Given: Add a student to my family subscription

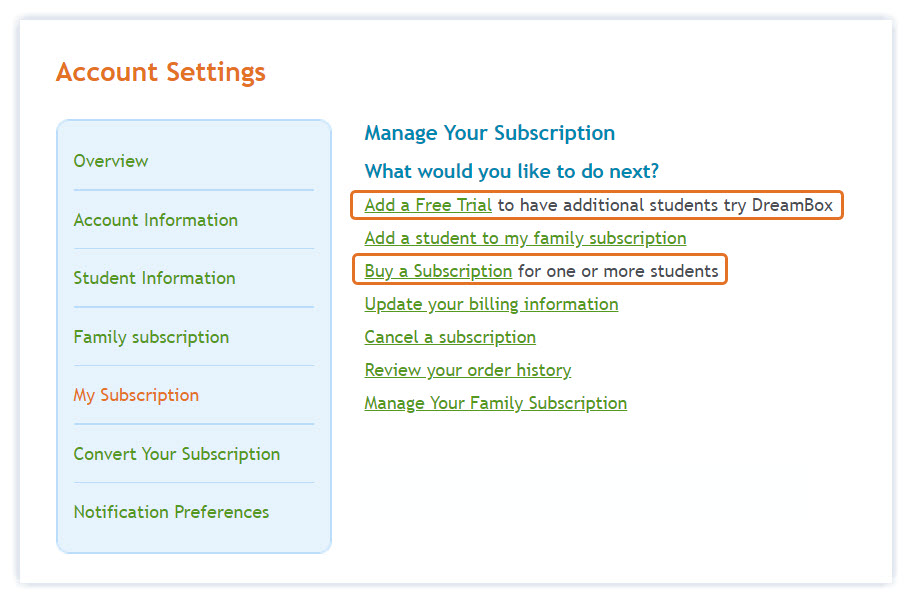Looking at the screenshot, I should [525, 238].
